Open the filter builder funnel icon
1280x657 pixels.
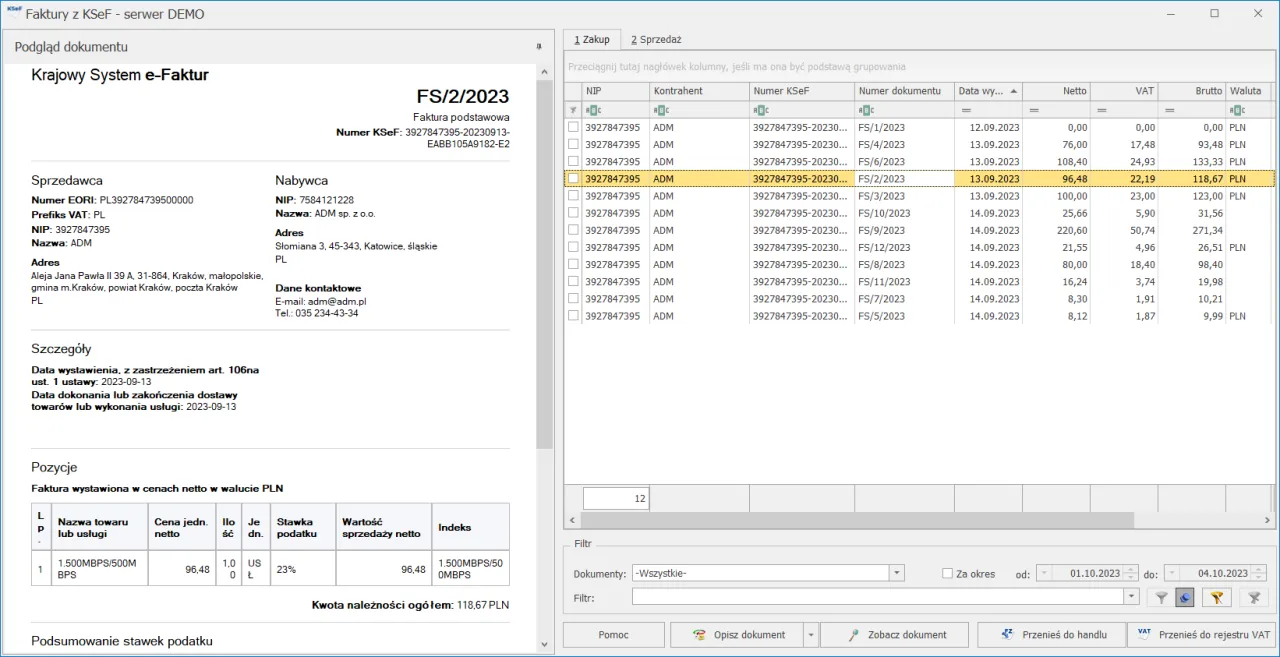tap(1216, 597)
